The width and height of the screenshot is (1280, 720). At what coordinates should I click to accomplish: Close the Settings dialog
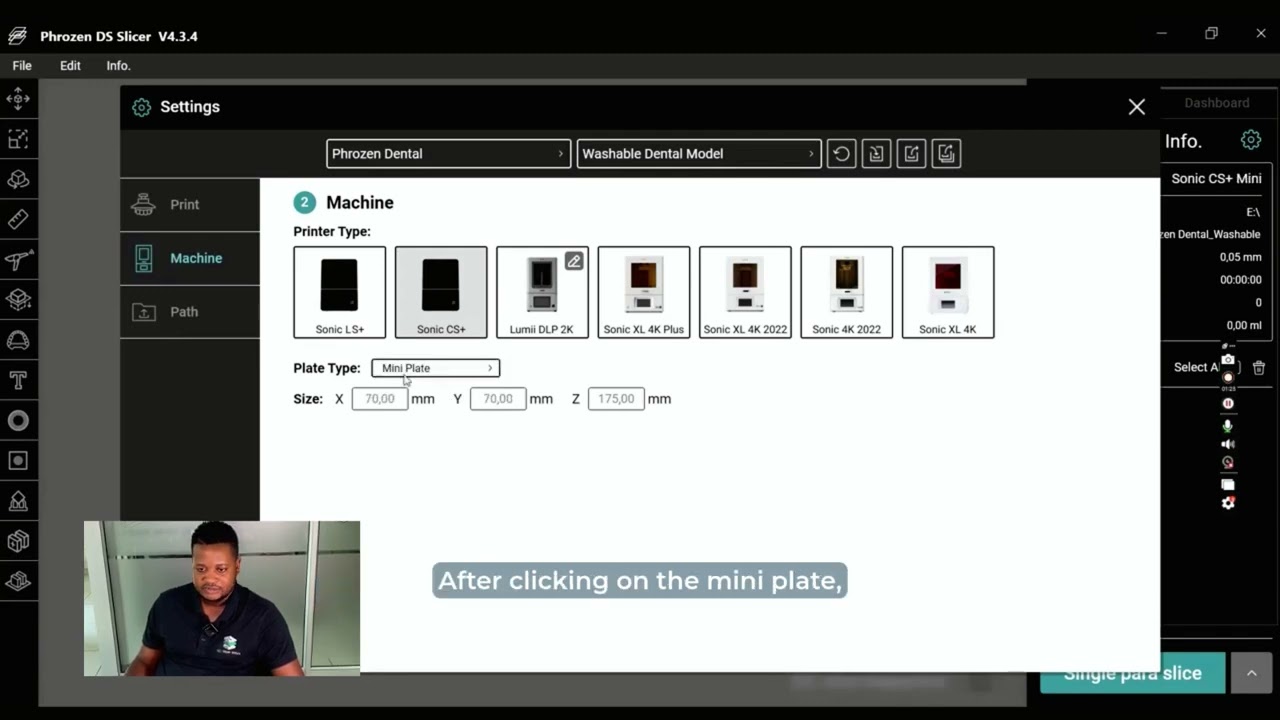tap(1137, 107)
